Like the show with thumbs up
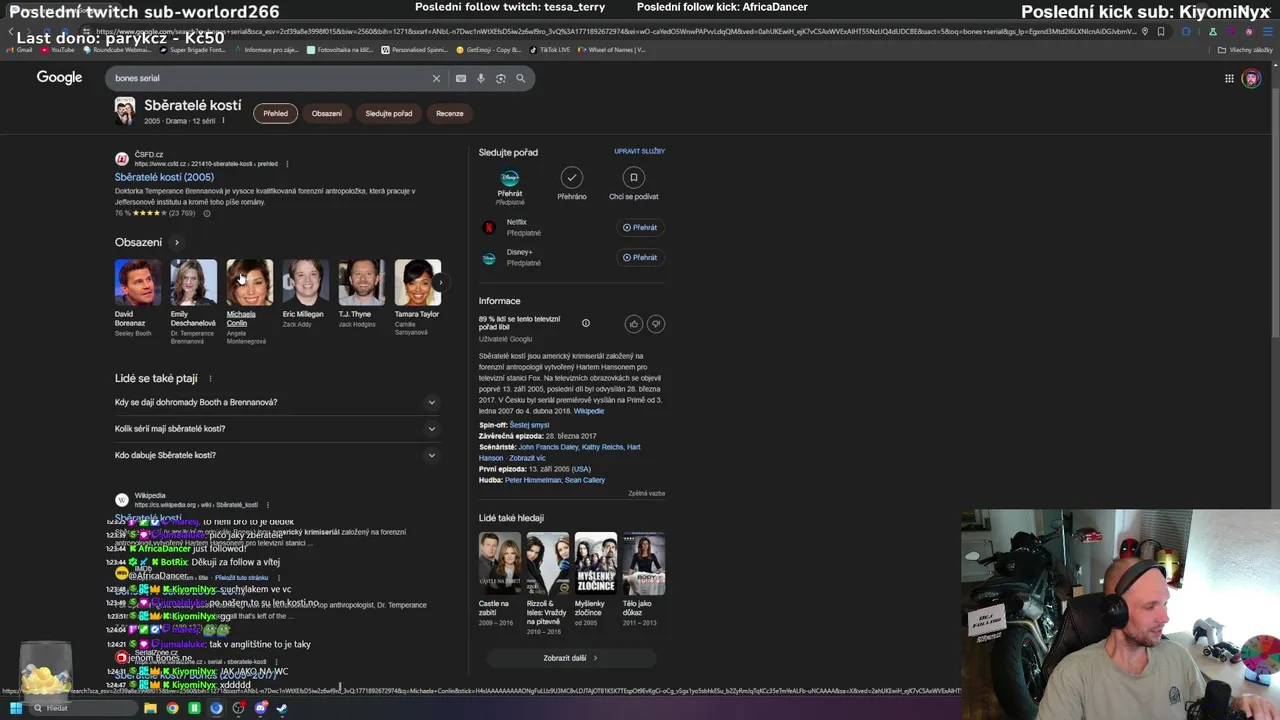Screen dimensions: 1280x720 pyautogui.click(x=634, y=323)
